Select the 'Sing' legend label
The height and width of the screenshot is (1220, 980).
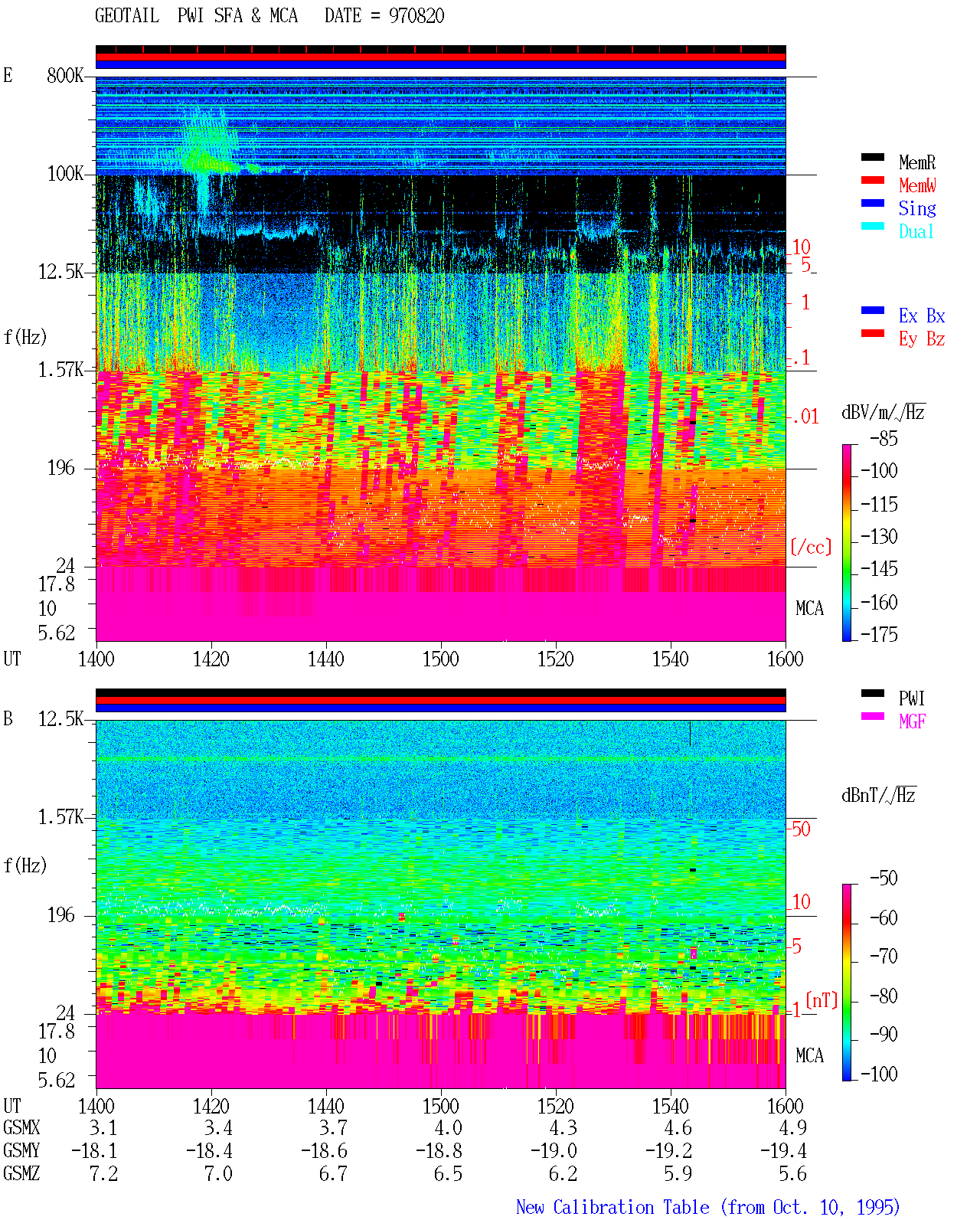click(917, 208)
